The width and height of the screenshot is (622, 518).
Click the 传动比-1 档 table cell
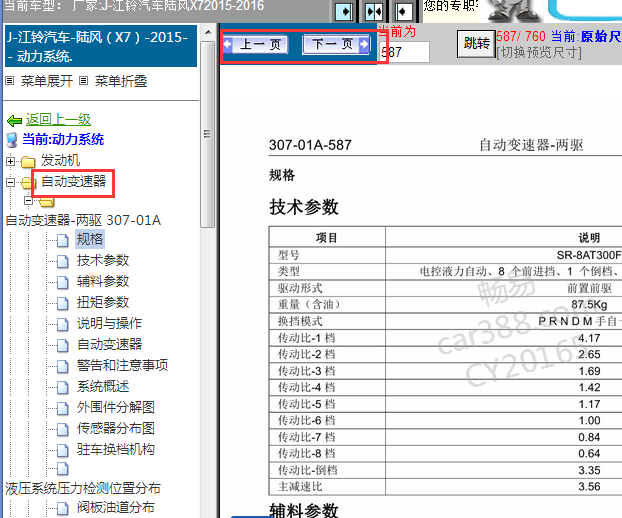(x=306, y=338)
